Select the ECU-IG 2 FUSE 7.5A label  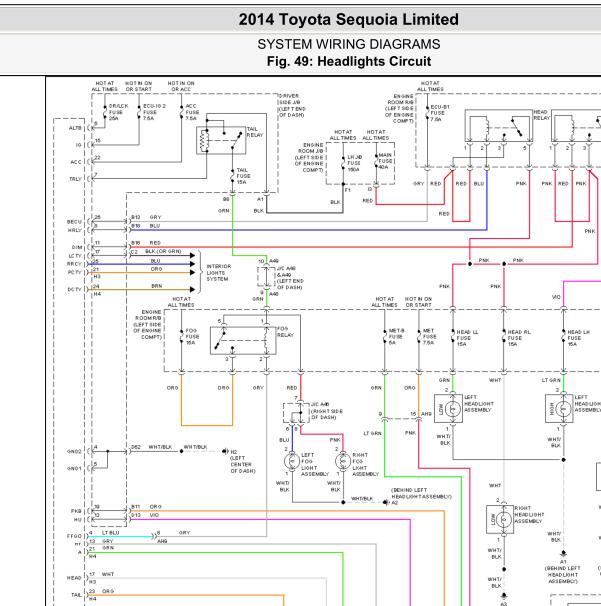154,112
